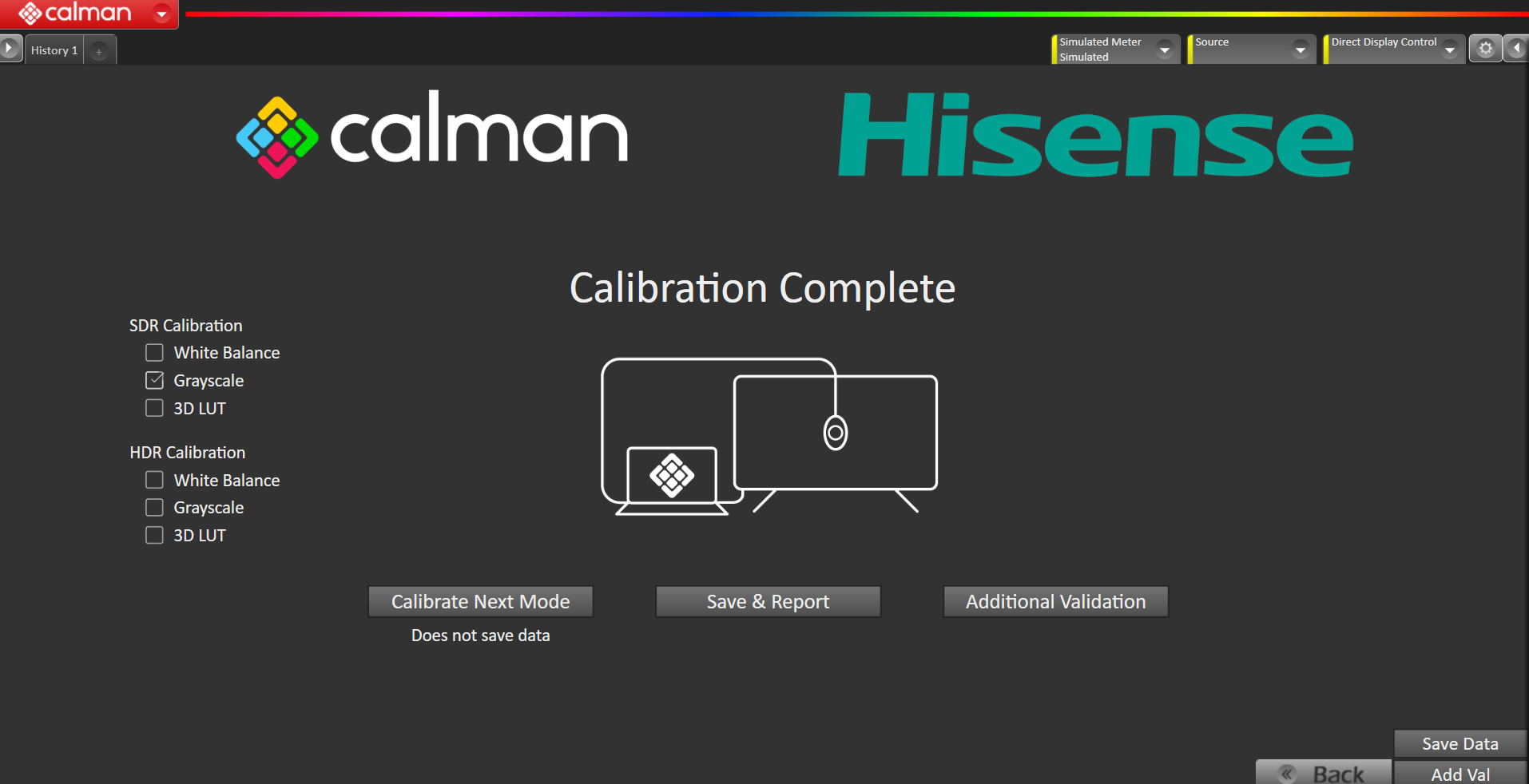The height and width of the screenshot is (784, 1529).
Task: Click the Additional Validation button
Action: (1056, 602)
